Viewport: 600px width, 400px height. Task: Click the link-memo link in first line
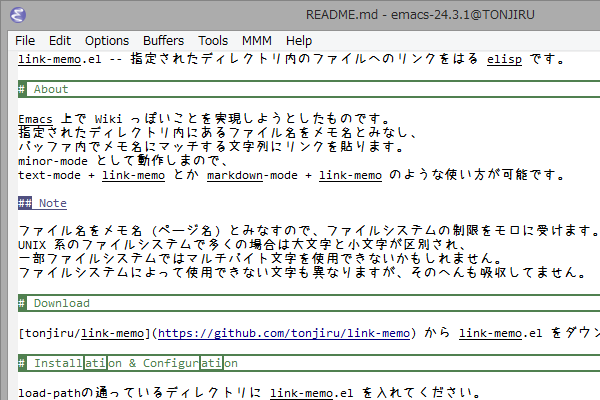49,59
